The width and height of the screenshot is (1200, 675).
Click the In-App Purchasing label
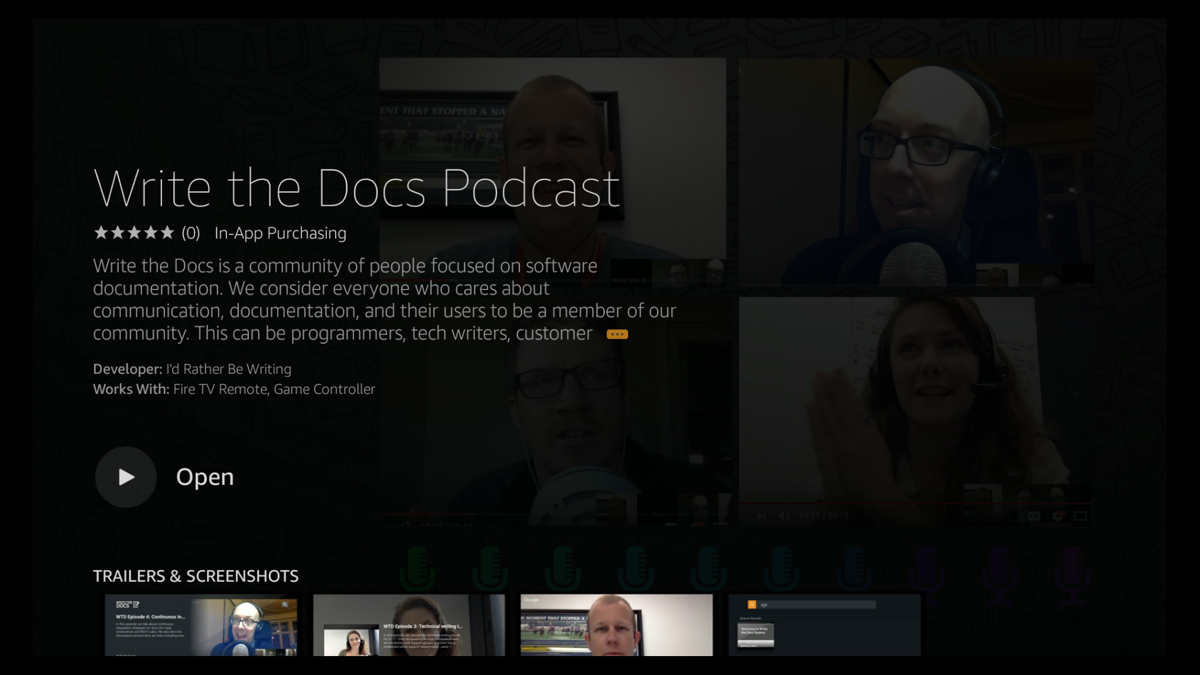pos(280,232)
